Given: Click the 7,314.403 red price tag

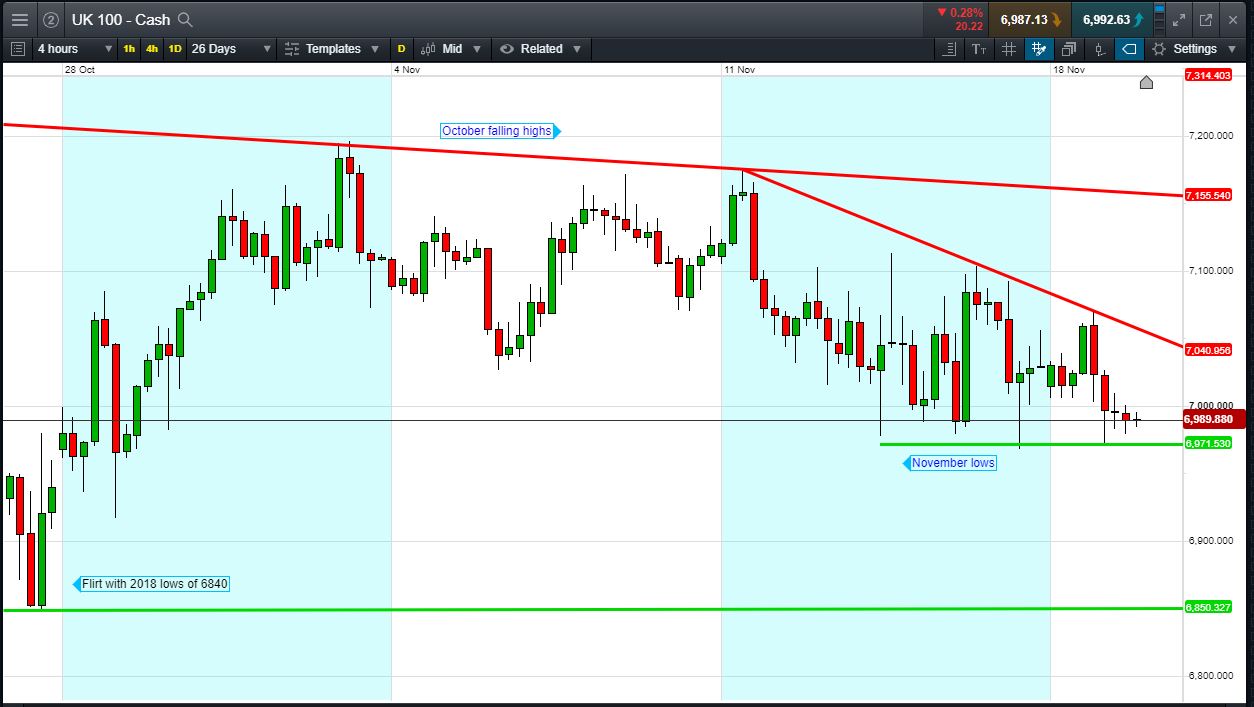Looking at the screenshot, I should pos(1207,76).
